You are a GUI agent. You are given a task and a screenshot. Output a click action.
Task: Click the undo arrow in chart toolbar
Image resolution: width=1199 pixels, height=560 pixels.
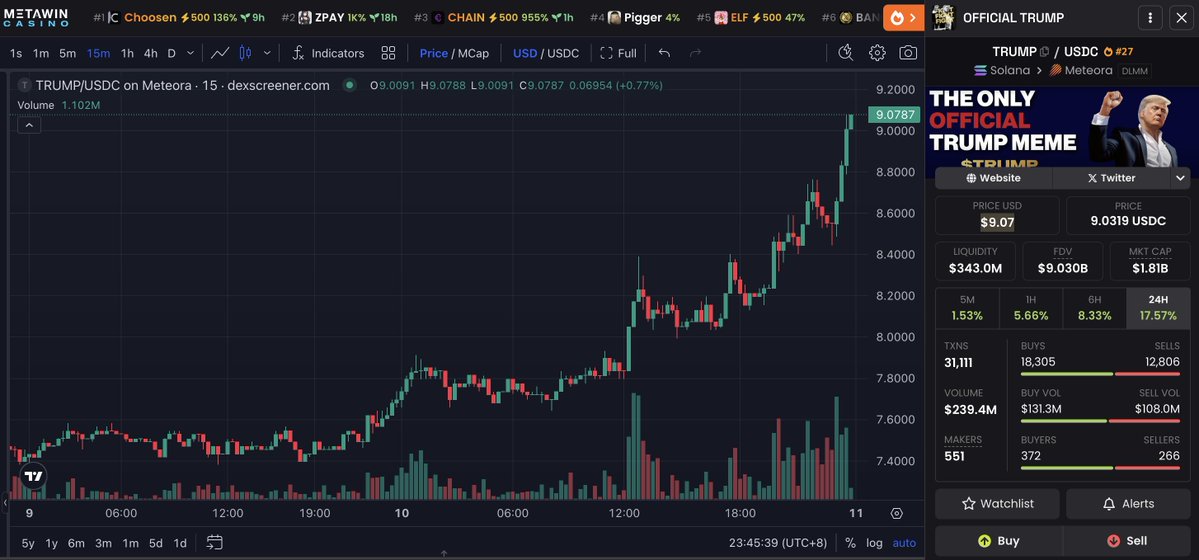click(664, 53)
